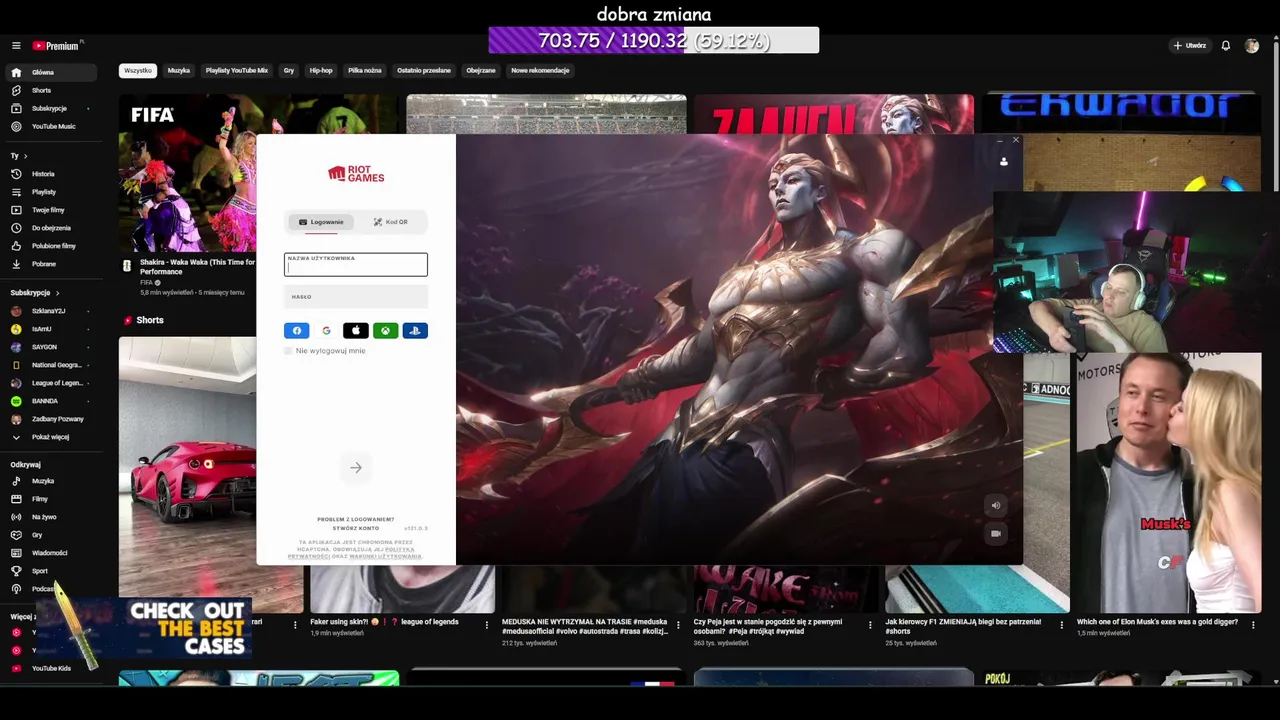Click the 'Stwórz konto' link
This screenshot has height=720, width=1280.
pyautogui.click(x=356, y=528)
